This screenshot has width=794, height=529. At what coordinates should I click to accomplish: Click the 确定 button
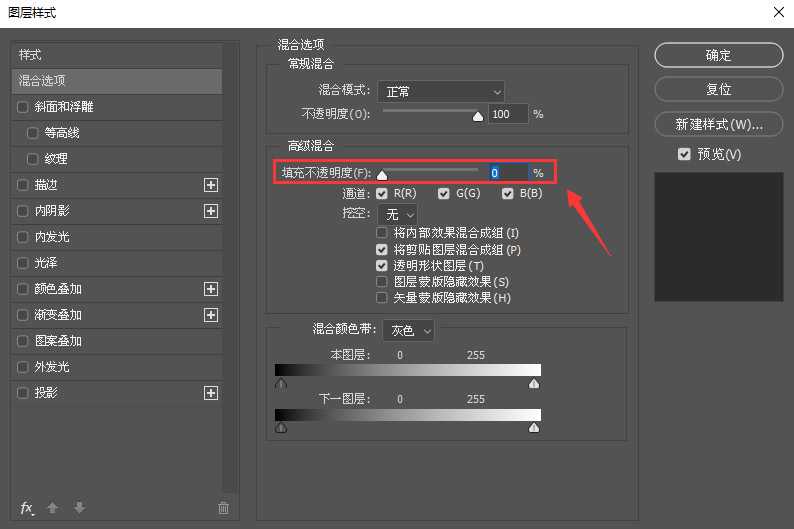[x=719, y=55]
